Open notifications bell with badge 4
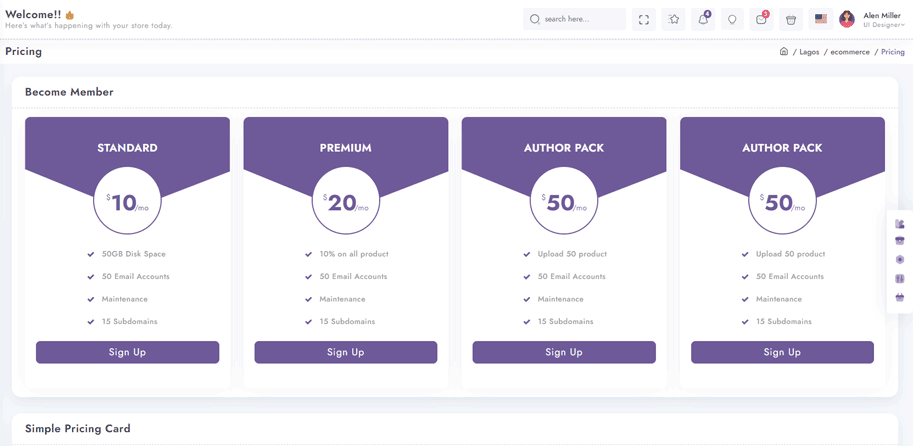The width and height of the screenshot is (913, 446). [703, 19]
